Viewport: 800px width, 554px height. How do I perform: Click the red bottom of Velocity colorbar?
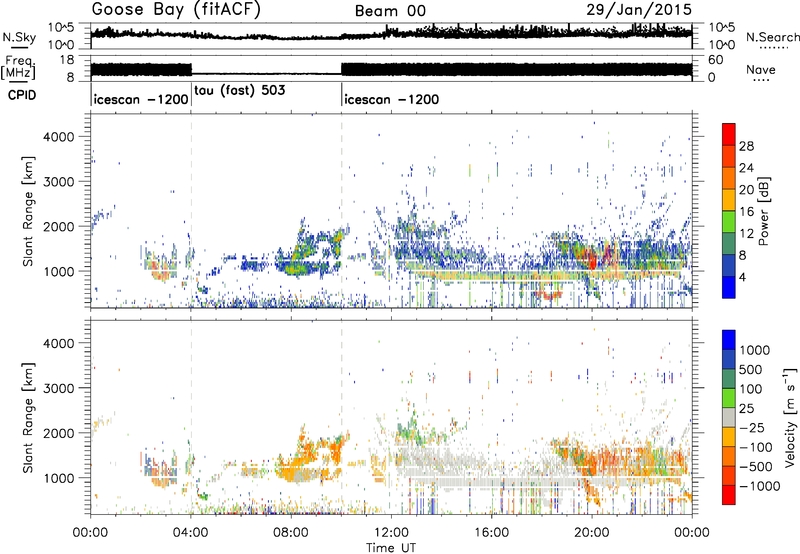pos(729,495)
